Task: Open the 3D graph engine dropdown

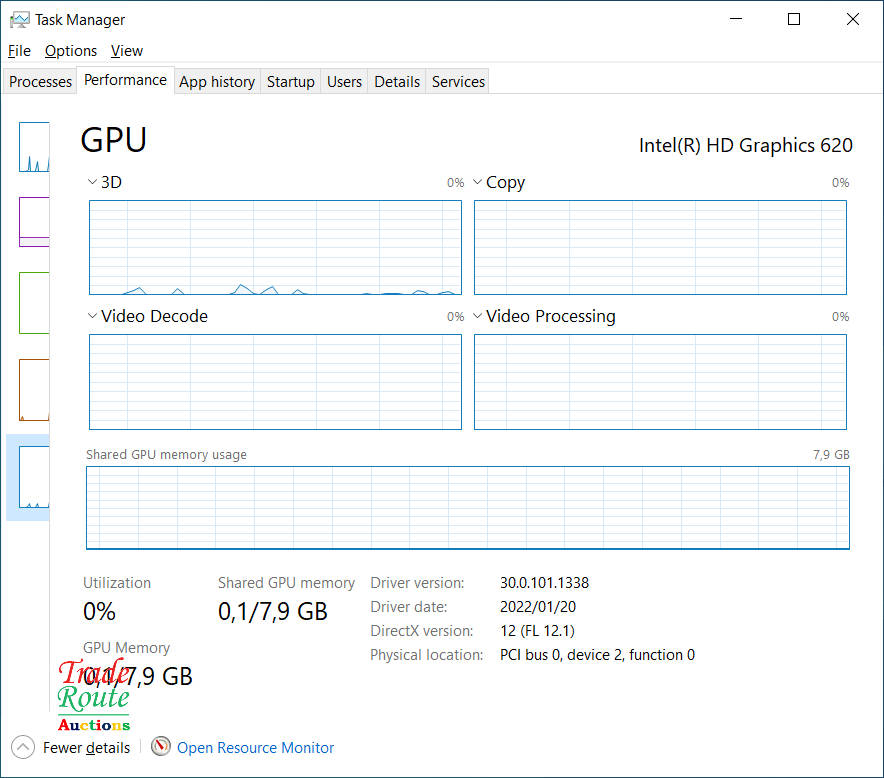Action: pos(93,182)
